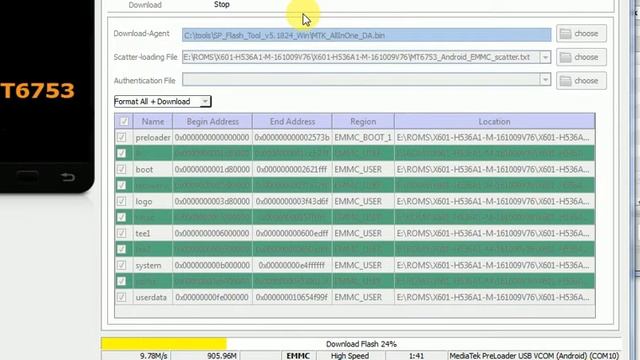The width and height of the screenshot is (640, 360).
Task: Click boot begin address 0x0000000001d80000
Action: click(x=212, y=169)
